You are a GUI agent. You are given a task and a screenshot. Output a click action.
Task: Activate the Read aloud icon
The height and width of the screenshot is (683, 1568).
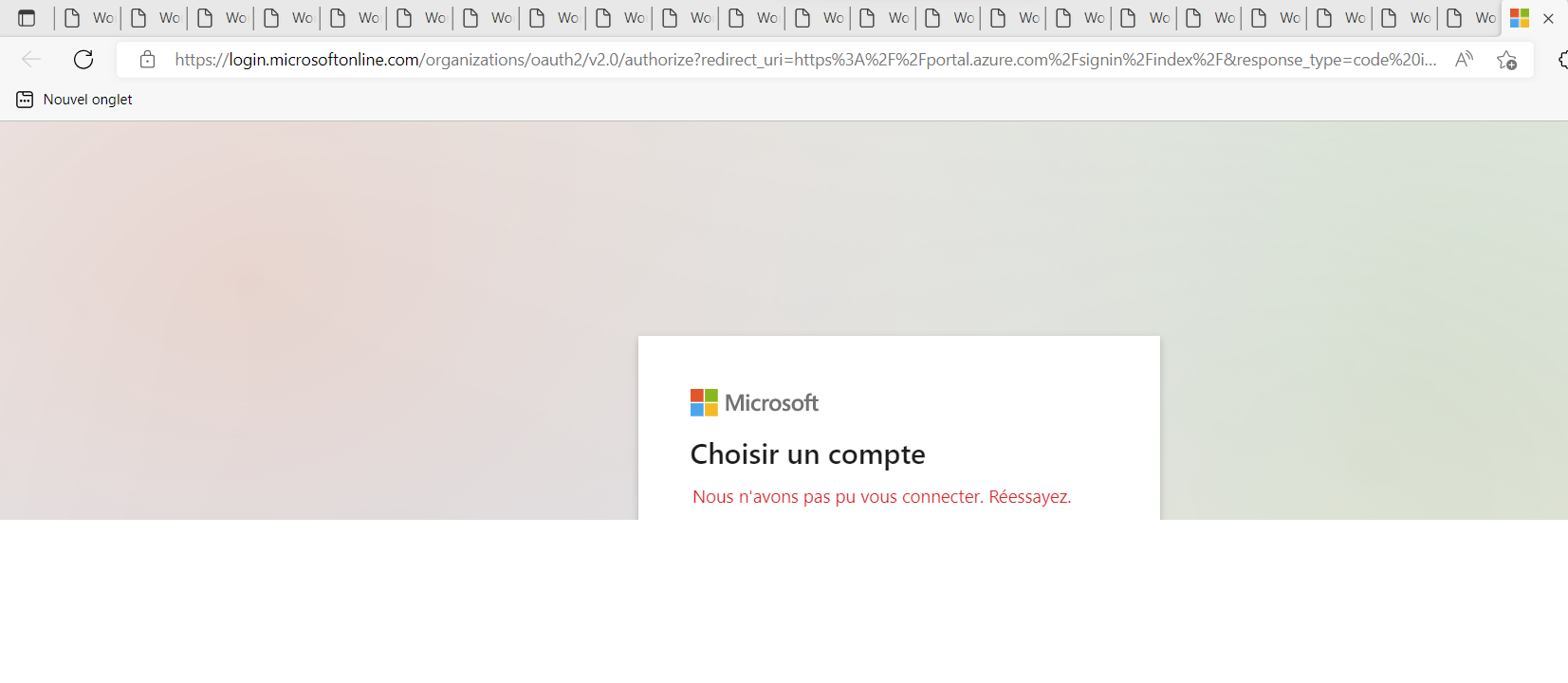point(1464,60)
